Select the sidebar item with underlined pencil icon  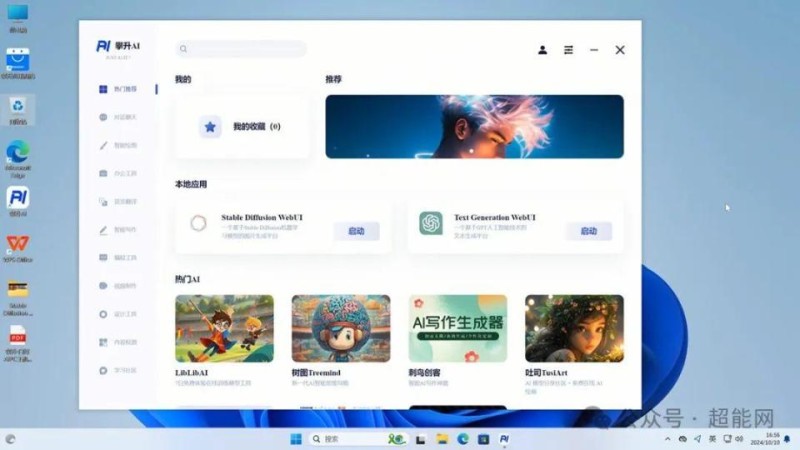(118, 230)
